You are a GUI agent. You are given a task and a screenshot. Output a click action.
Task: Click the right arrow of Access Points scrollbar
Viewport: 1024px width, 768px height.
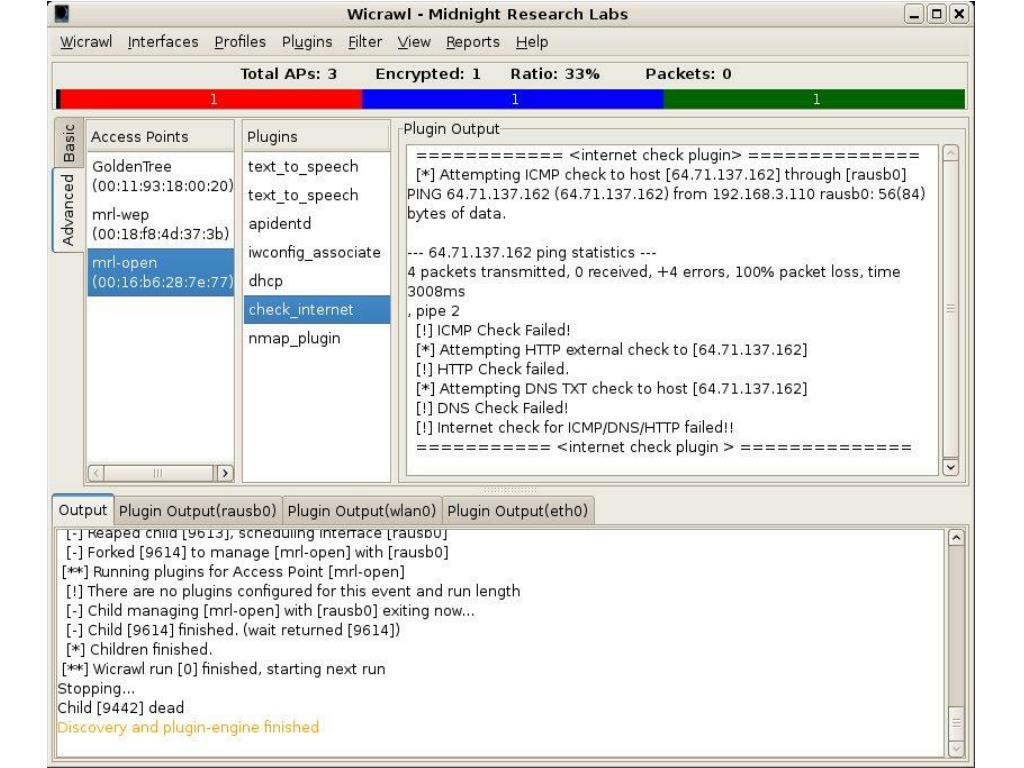[225, 473]
